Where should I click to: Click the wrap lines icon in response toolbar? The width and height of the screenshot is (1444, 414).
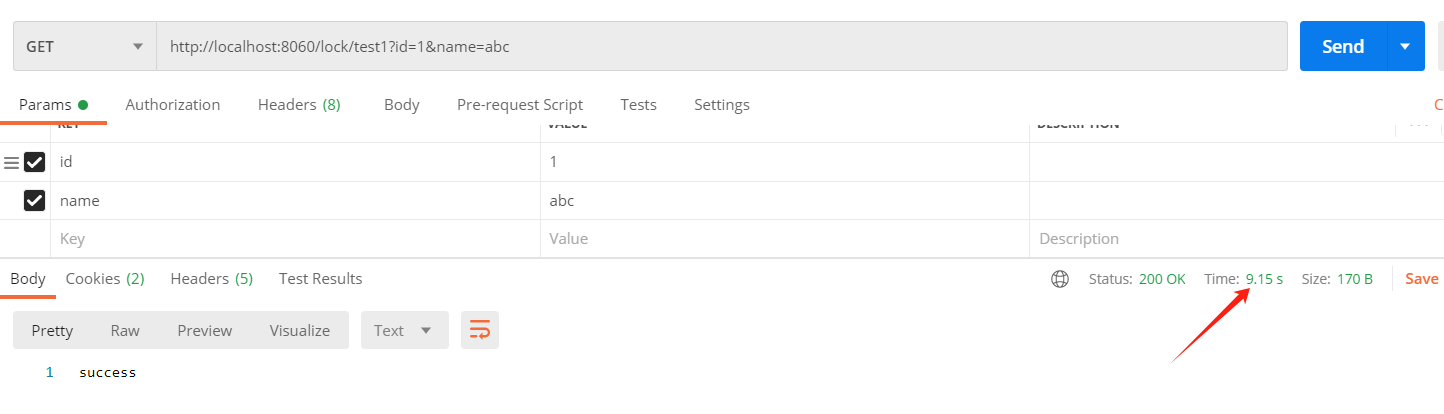480,330
